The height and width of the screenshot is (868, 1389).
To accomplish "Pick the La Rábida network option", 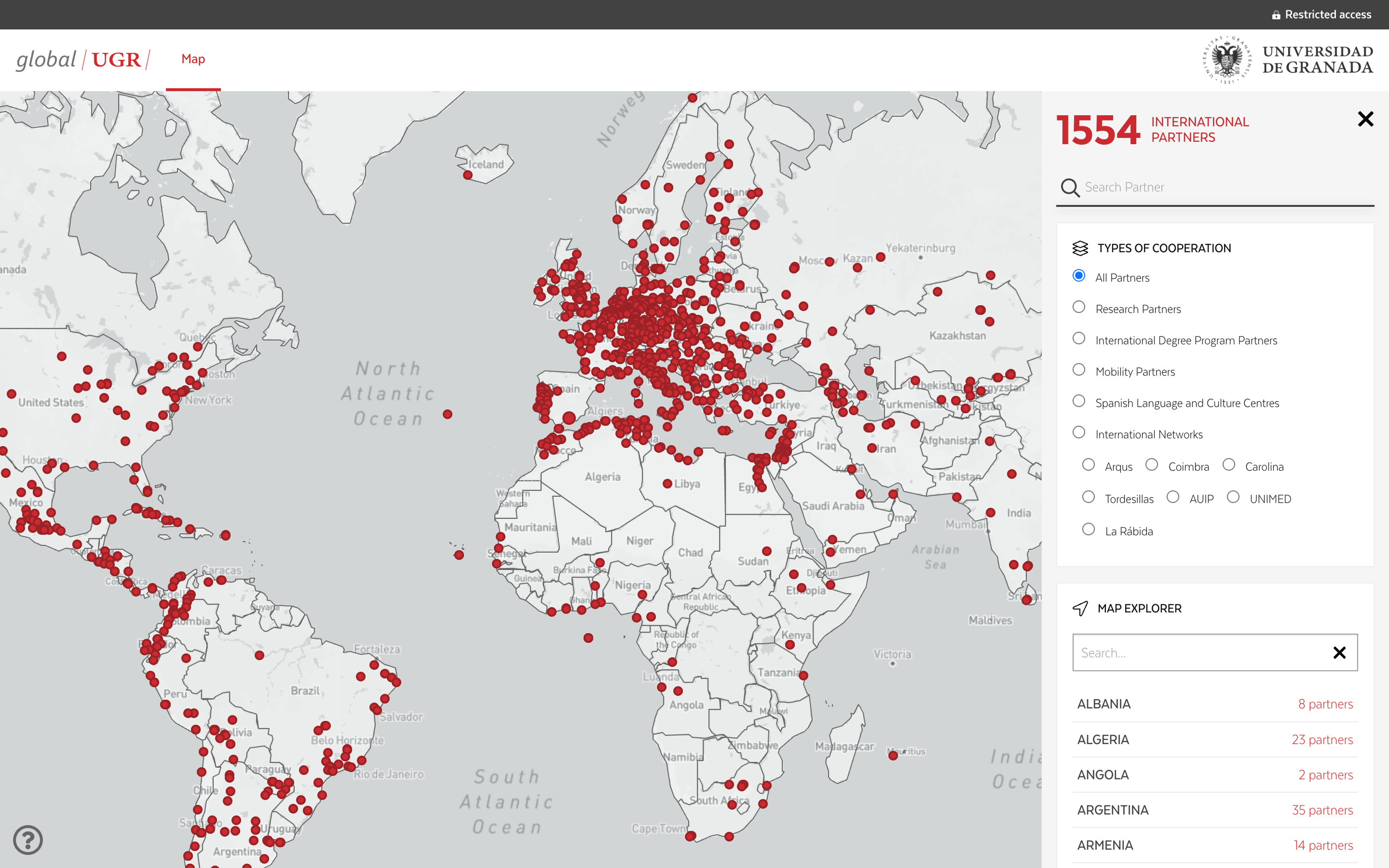I will coord(1088,529).
